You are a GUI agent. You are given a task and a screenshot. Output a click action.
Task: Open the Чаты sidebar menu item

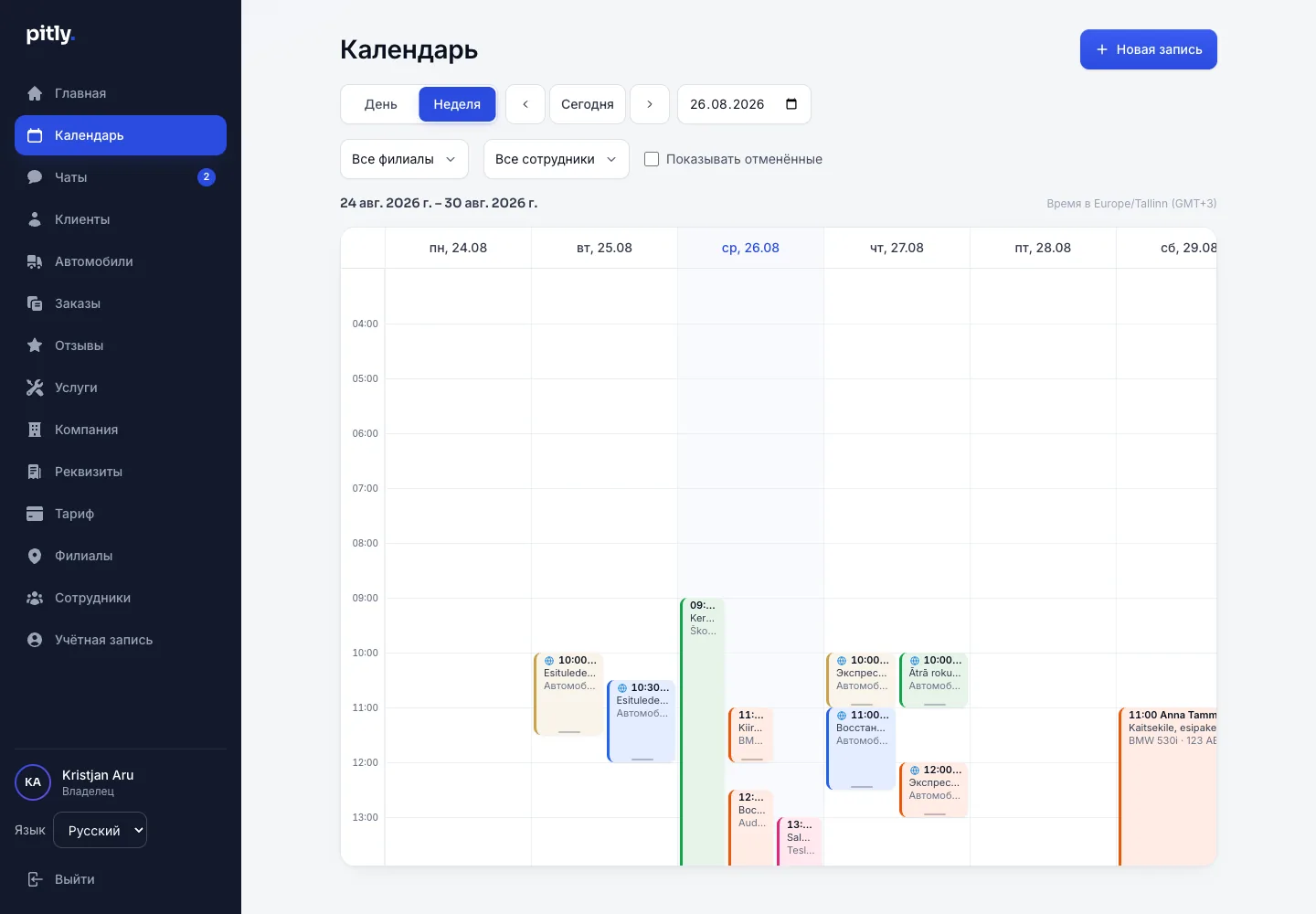coord(121,177)
